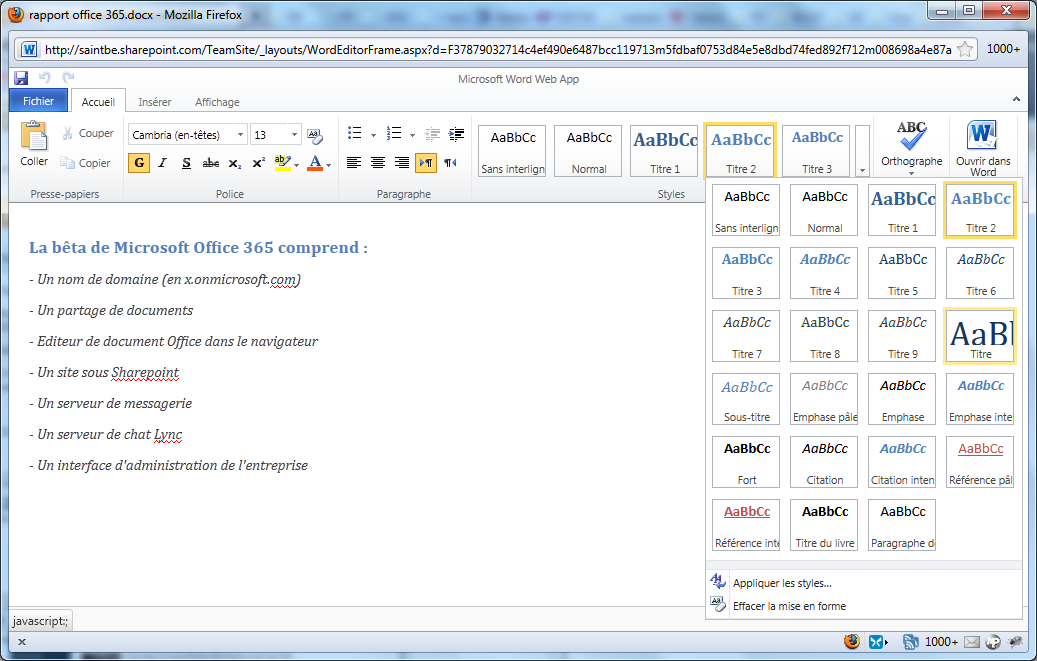1037x661 pixels.
Task: Click the envelope mail icon in status bar
Action: tap(971, 642)
